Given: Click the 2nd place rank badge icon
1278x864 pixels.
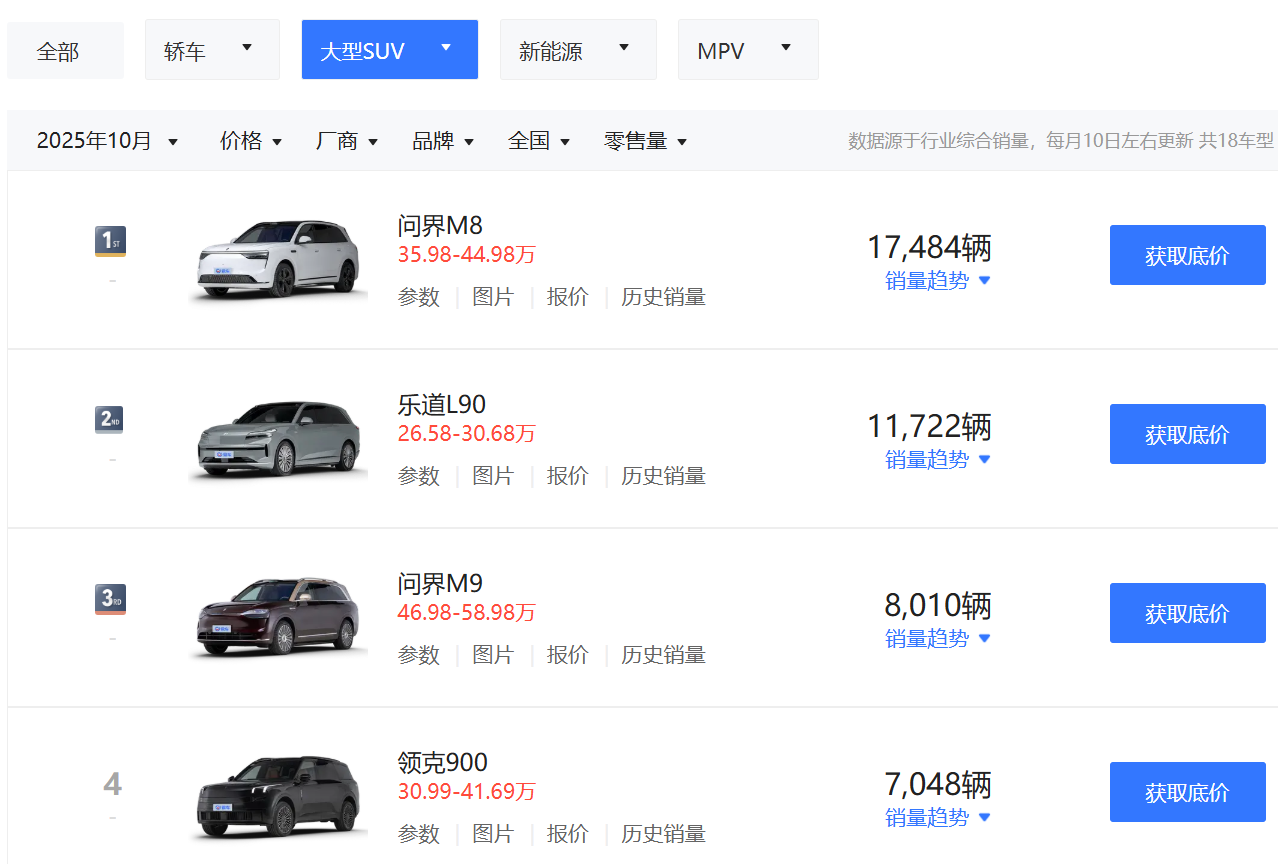Looking at the screenshot, I should pyautogui.click(x=110, y=419).
